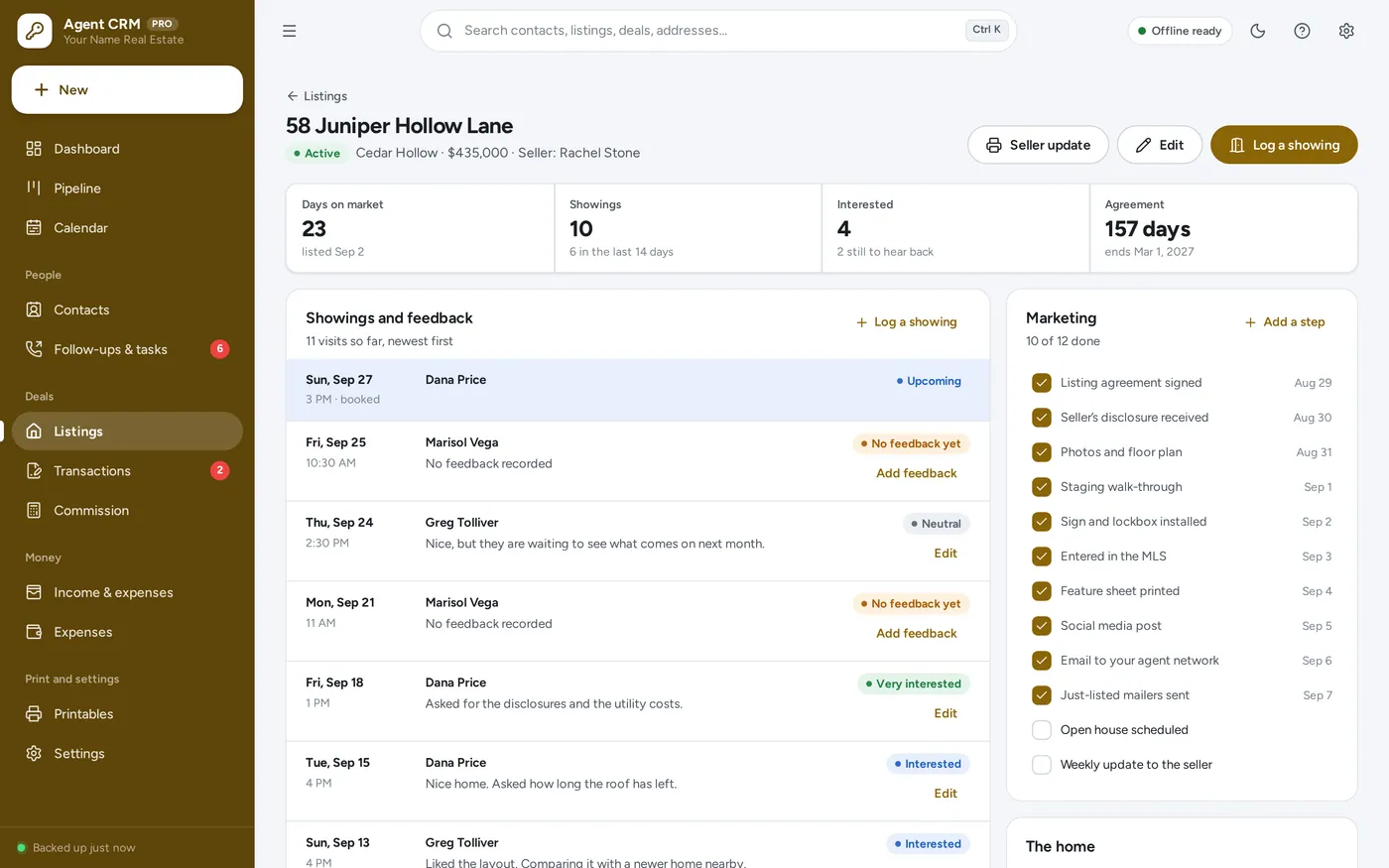
Task: Add feedback for Marisol Vega Sep 21
Action: tap(917, 633)
